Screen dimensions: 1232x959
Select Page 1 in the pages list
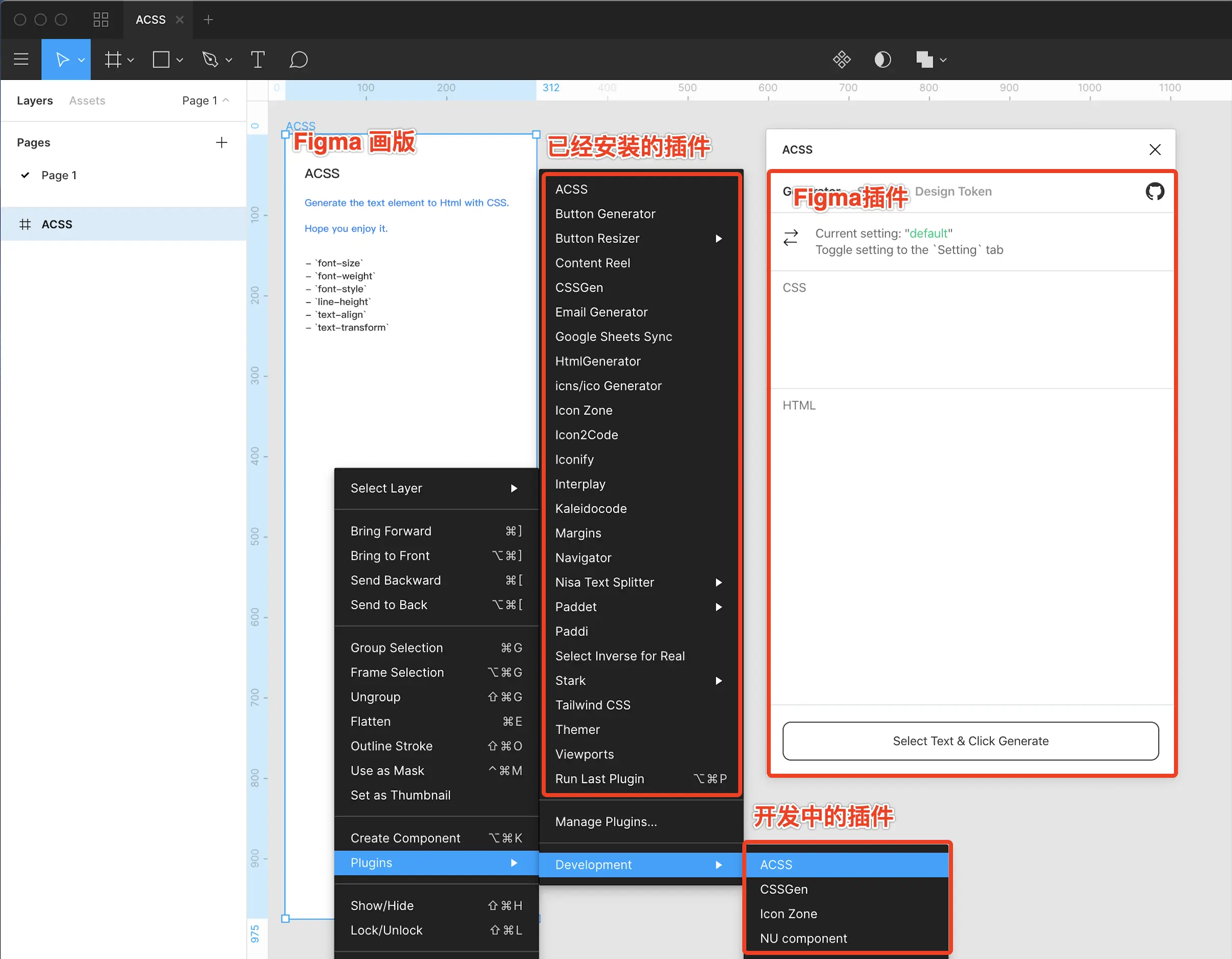click(x=59, y=175)
